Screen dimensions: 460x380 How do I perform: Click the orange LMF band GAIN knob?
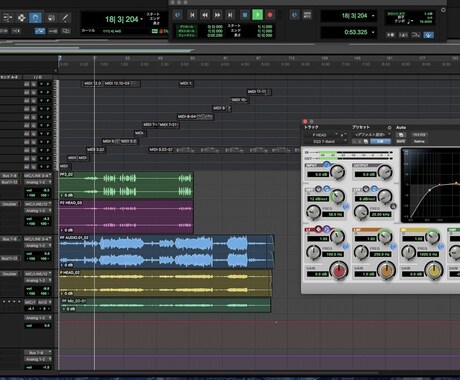[x=386, y=271]
